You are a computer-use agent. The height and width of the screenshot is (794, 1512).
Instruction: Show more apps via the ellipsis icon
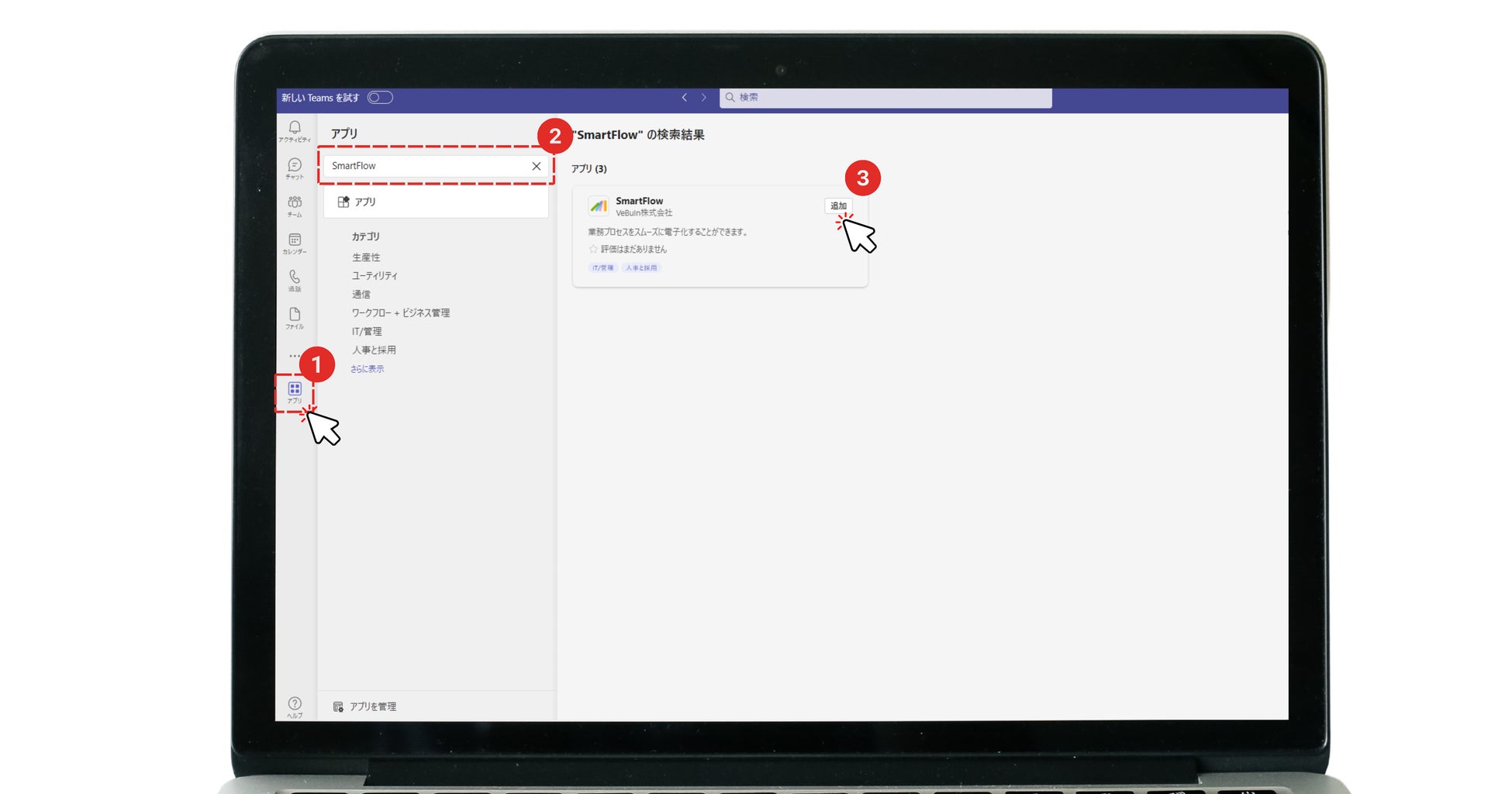295,356
